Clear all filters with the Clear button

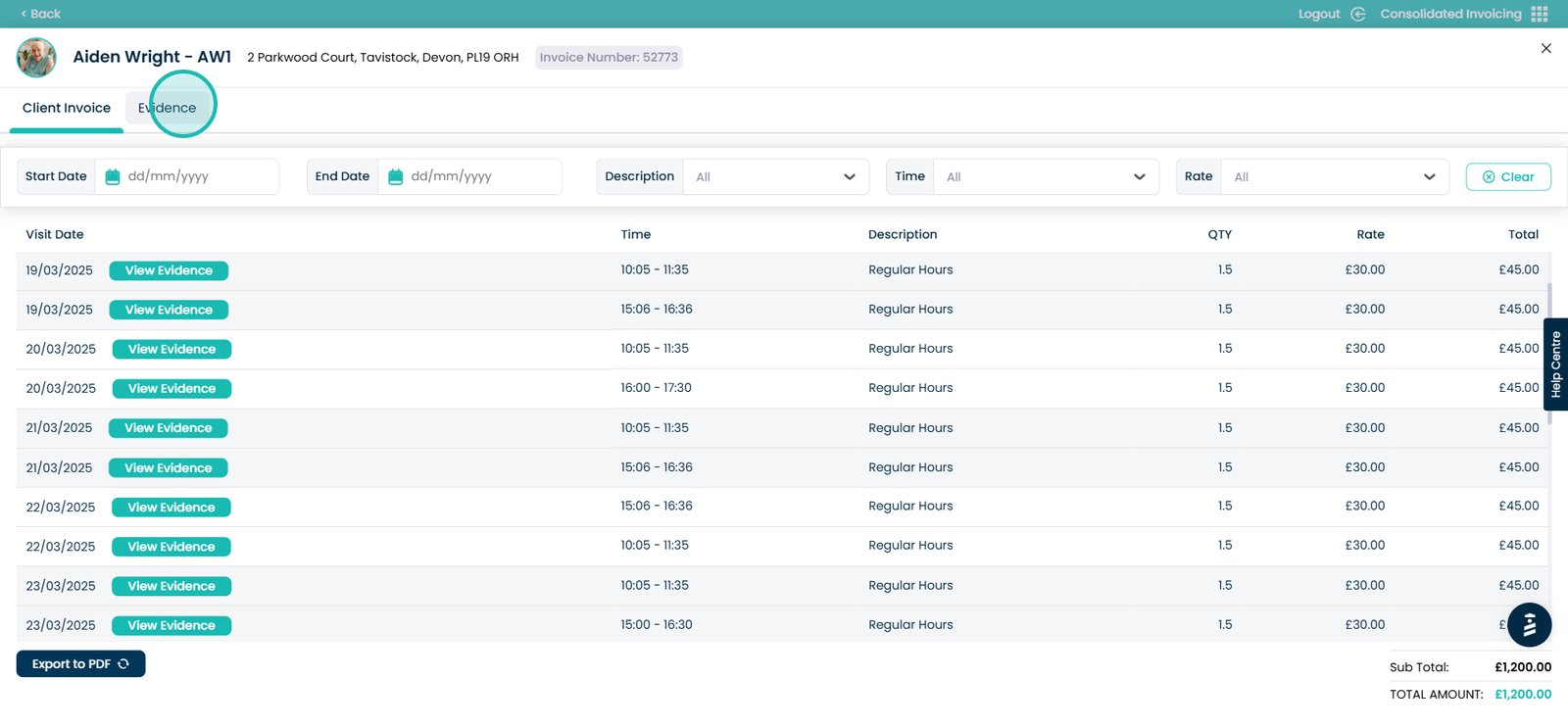tap(1508, 177)
